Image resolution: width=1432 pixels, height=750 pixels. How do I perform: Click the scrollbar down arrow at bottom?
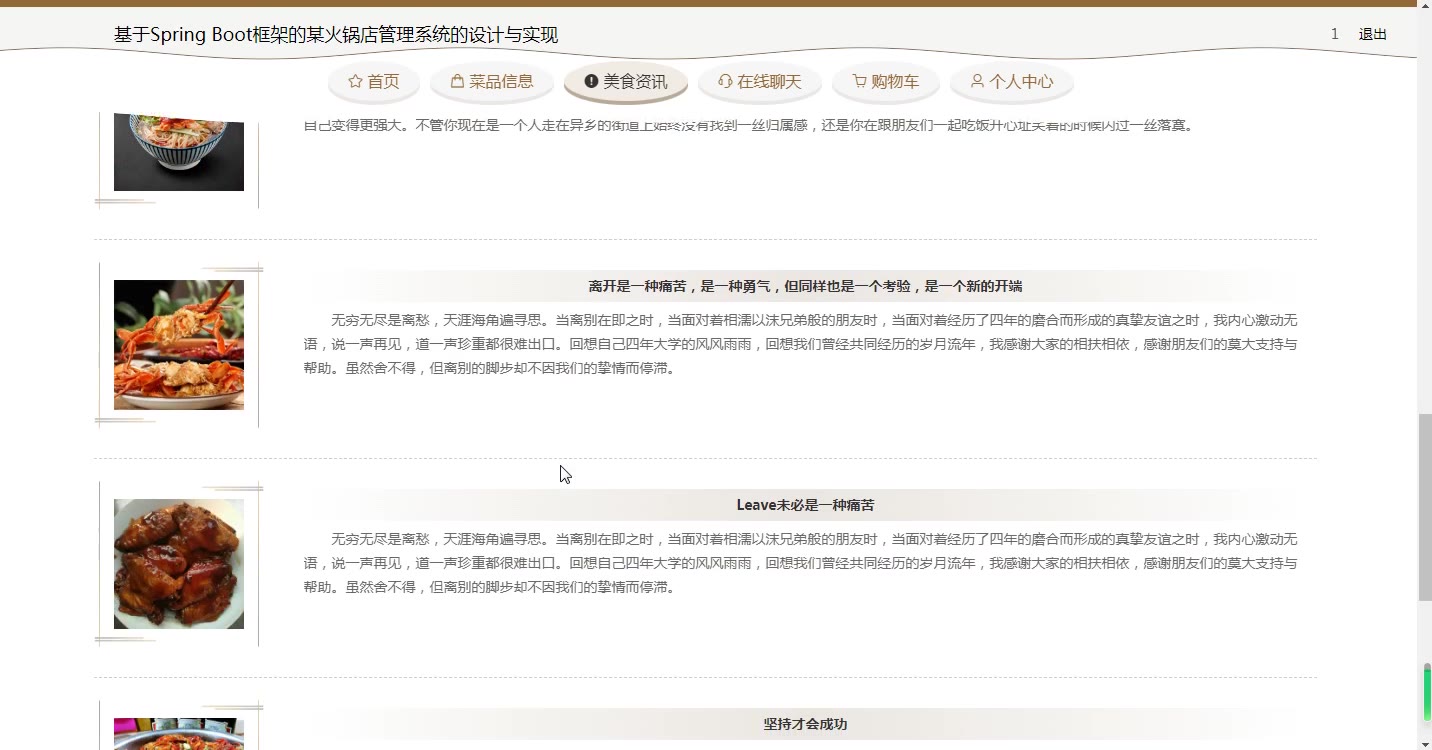(x=1425, y=743)
